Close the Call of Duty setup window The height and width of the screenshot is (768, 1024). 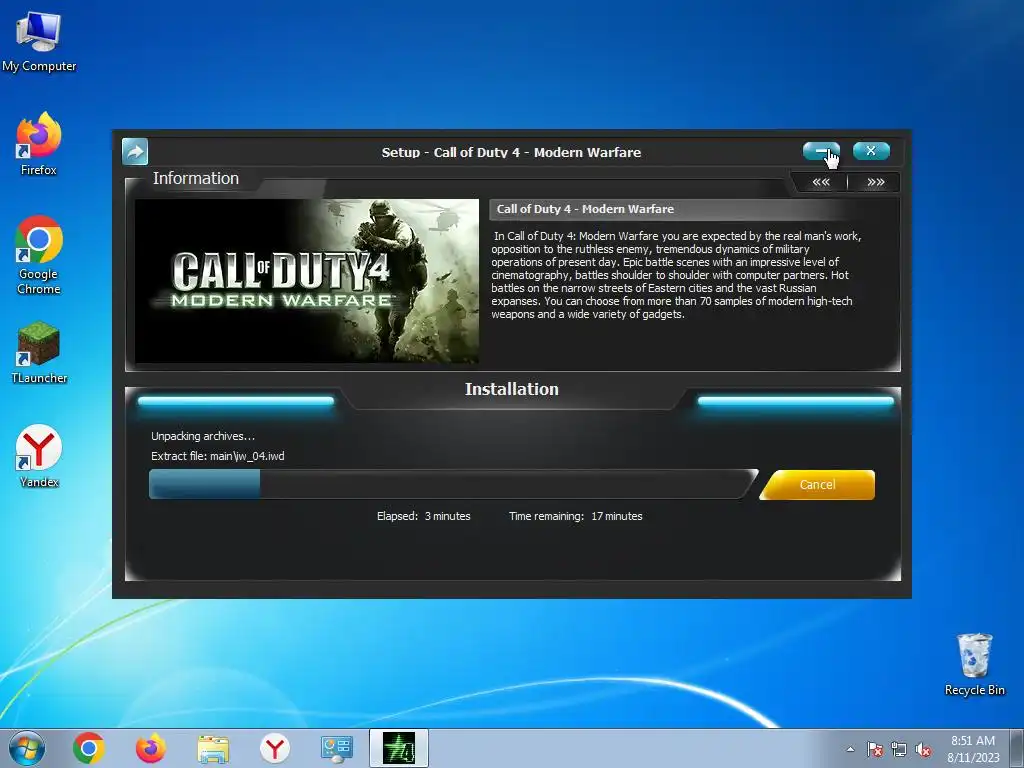click(871, 151)
